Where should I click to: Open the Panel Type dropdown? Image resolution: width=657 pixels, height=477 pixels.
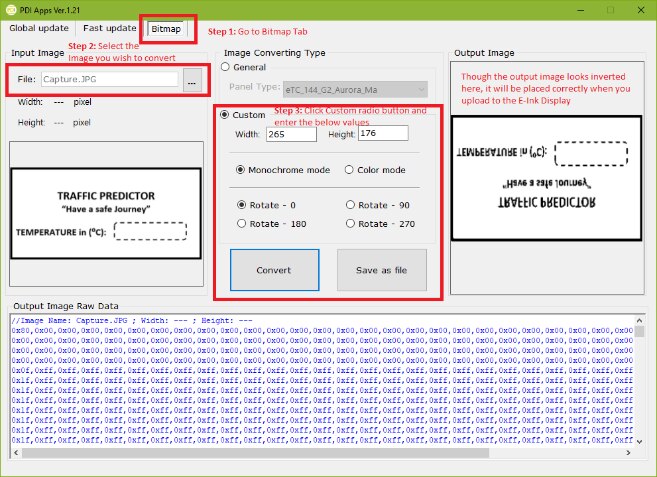pos(355,89)
